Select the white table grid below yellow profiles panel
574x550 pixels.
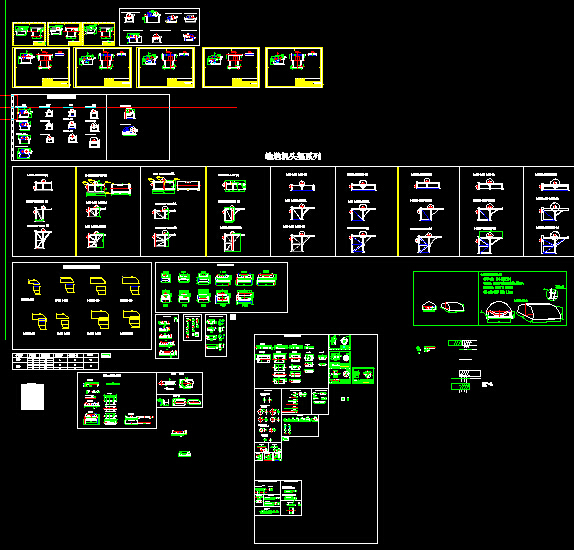tap(55, 361)
